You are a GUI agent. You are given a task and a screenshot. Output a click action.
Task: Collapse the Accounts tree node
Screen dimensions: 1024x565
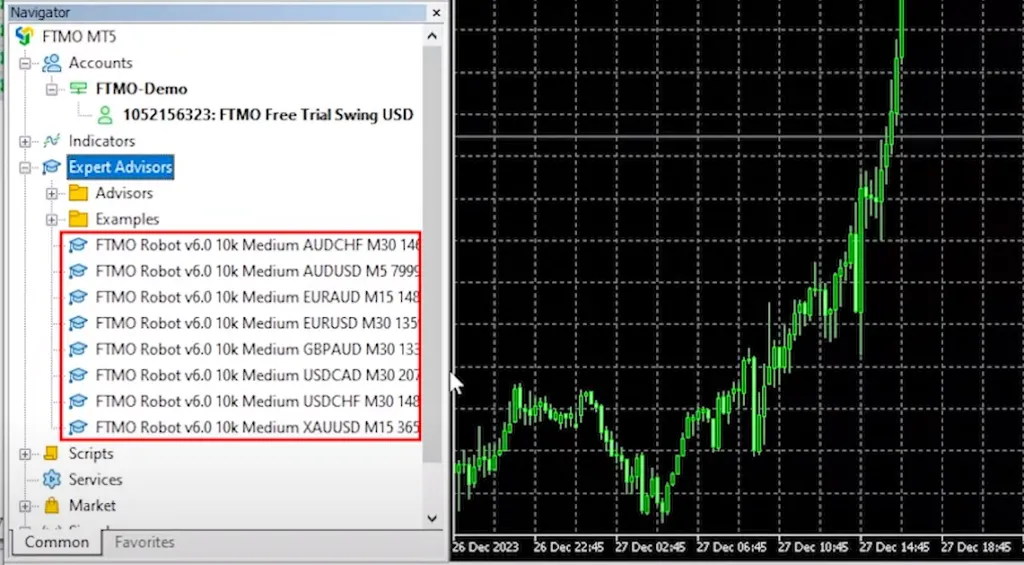(25, 63)
